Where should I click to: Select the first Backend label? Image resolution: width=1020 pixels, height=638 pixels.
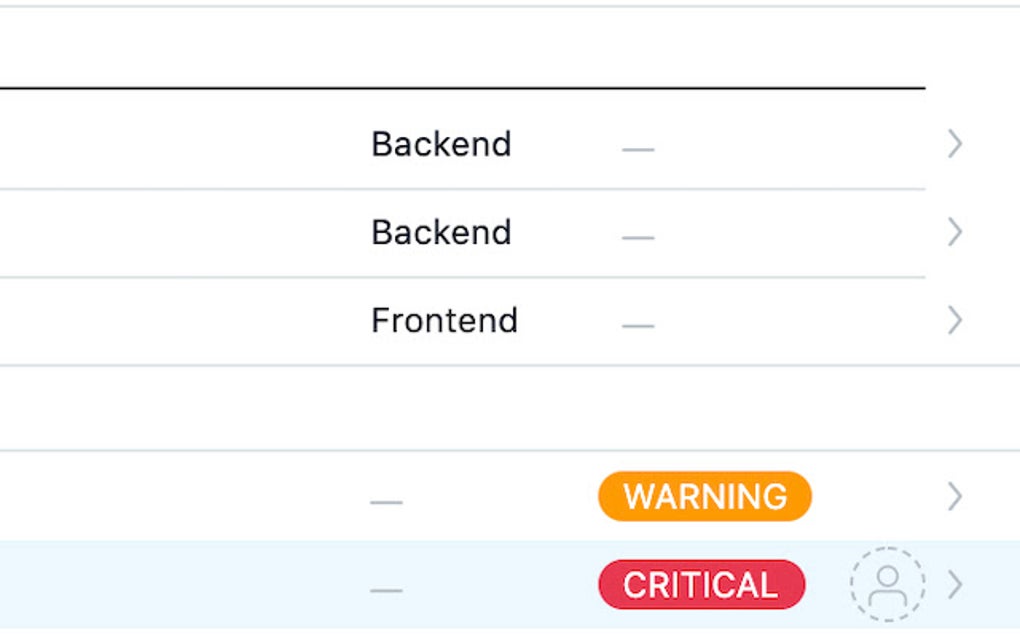[441, 145]
